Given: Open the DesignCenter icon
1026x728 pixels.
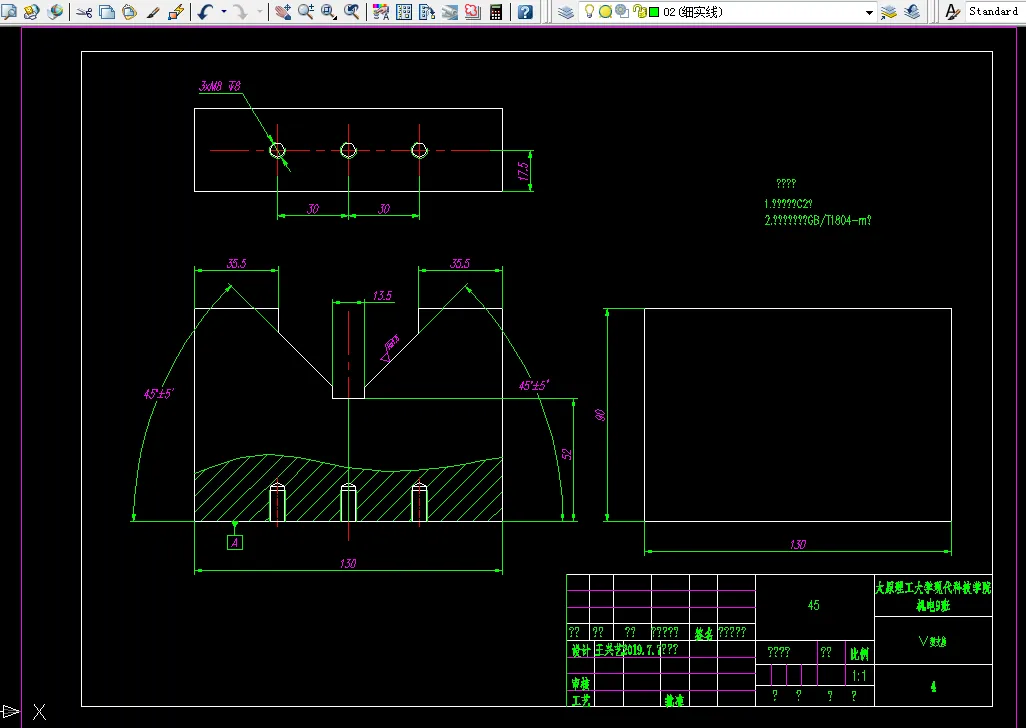Looking at the screenshot, I should [404, 12].
